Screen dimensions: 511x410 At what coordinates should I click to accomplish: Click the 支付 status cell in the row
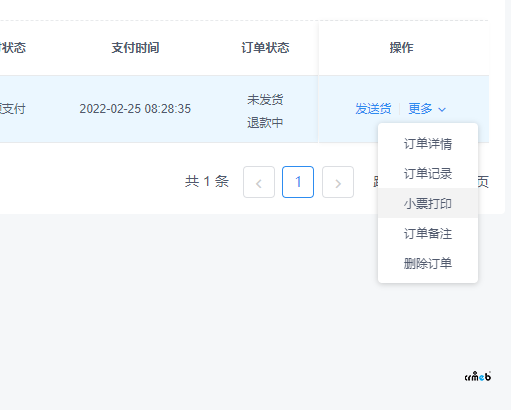12,109
